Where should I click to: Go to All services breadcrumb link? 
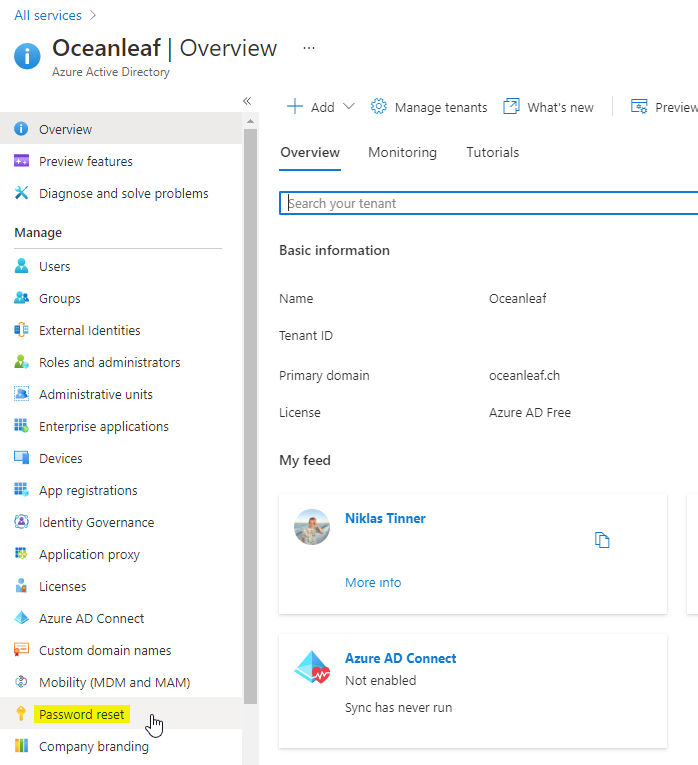[x=48, y=16]
